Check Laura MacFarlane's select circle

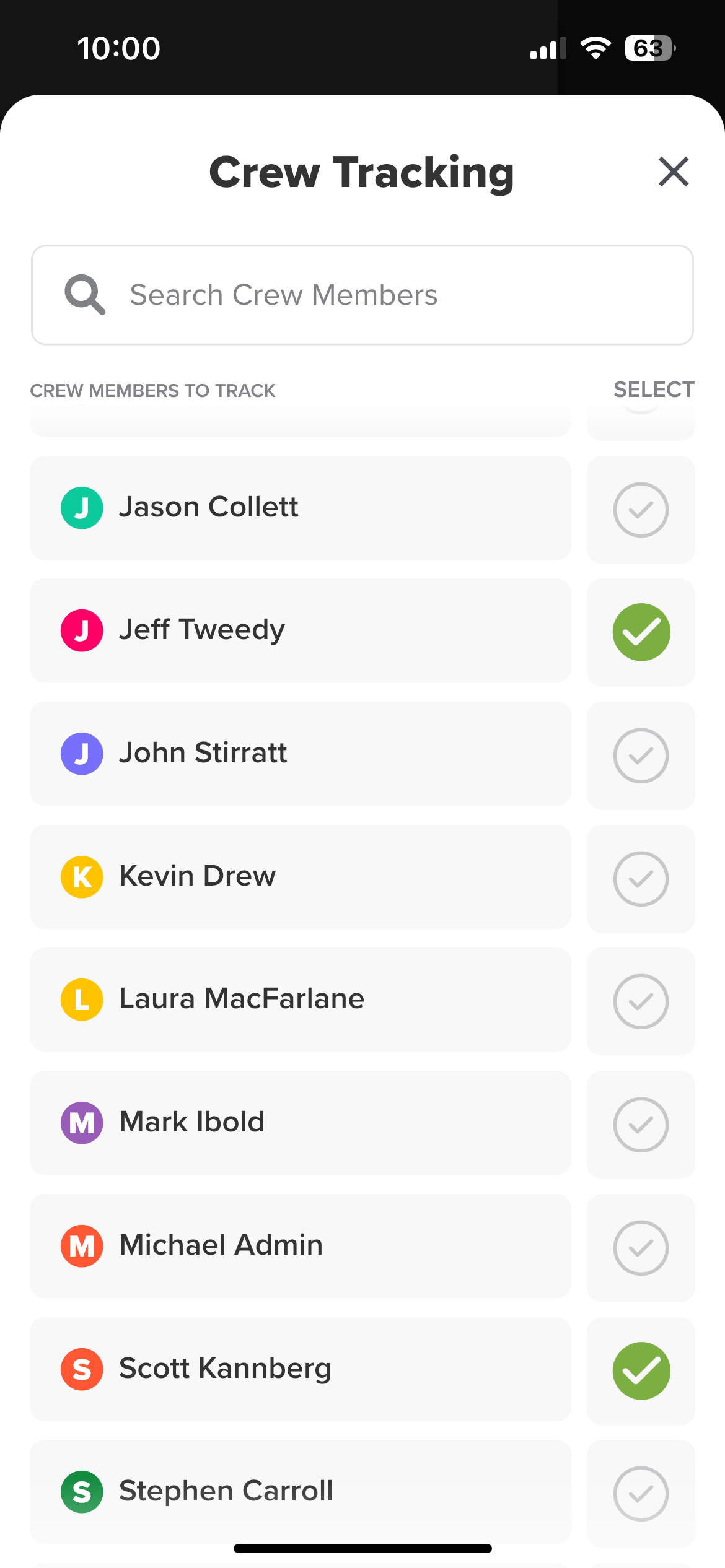[x=641, y=1001]
